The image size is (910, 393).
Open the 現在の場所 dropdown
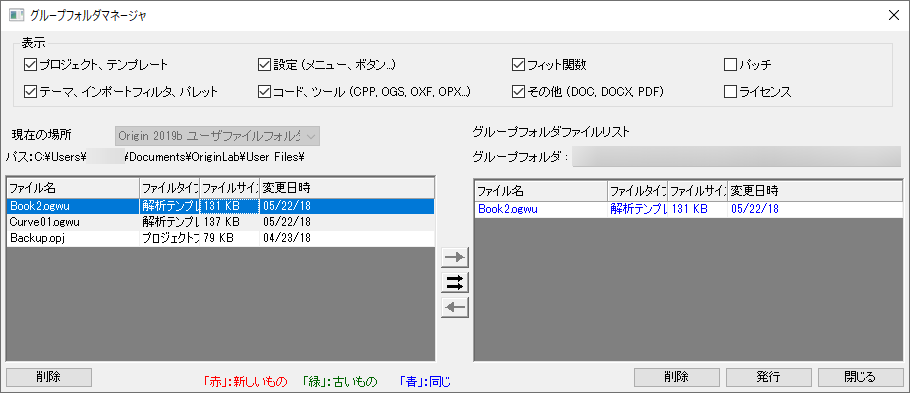218,136
